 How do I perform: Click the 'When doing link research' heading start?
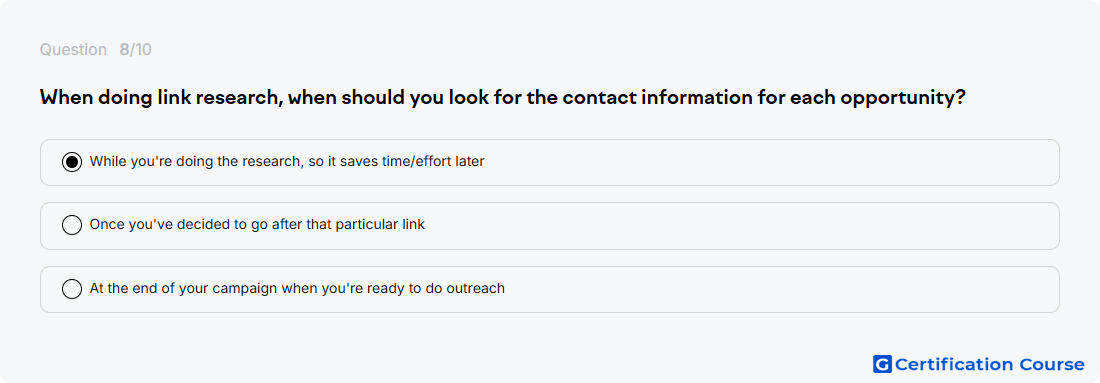point(161,98)
